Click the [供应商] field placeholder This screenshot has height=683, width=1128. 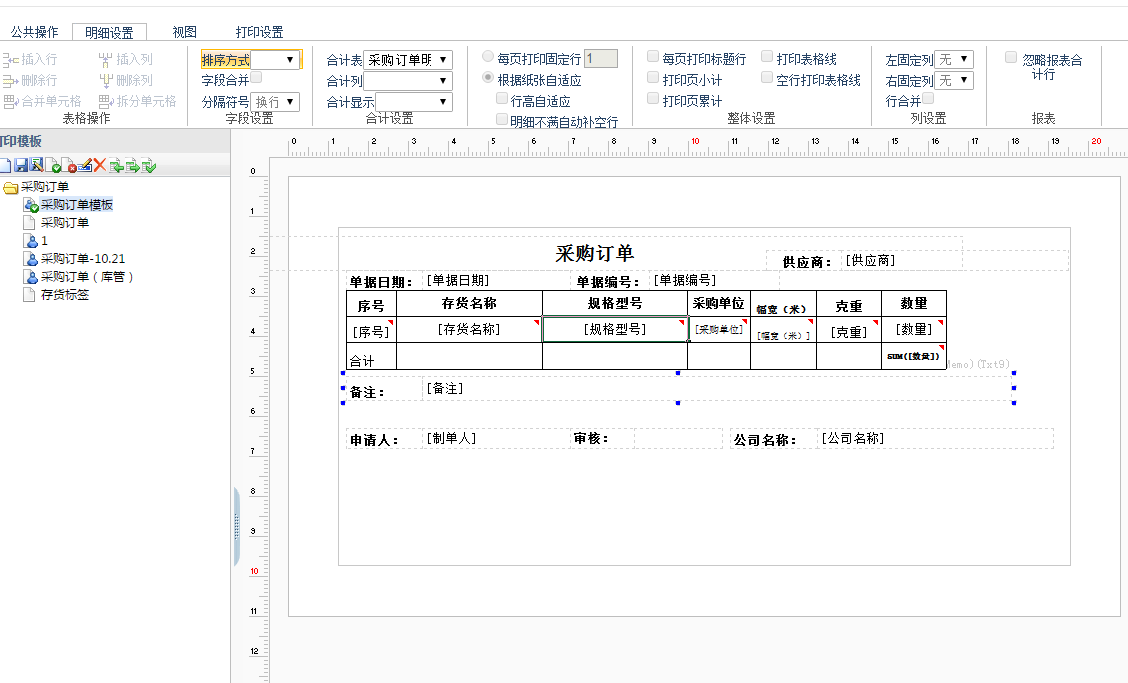[870, 260]
